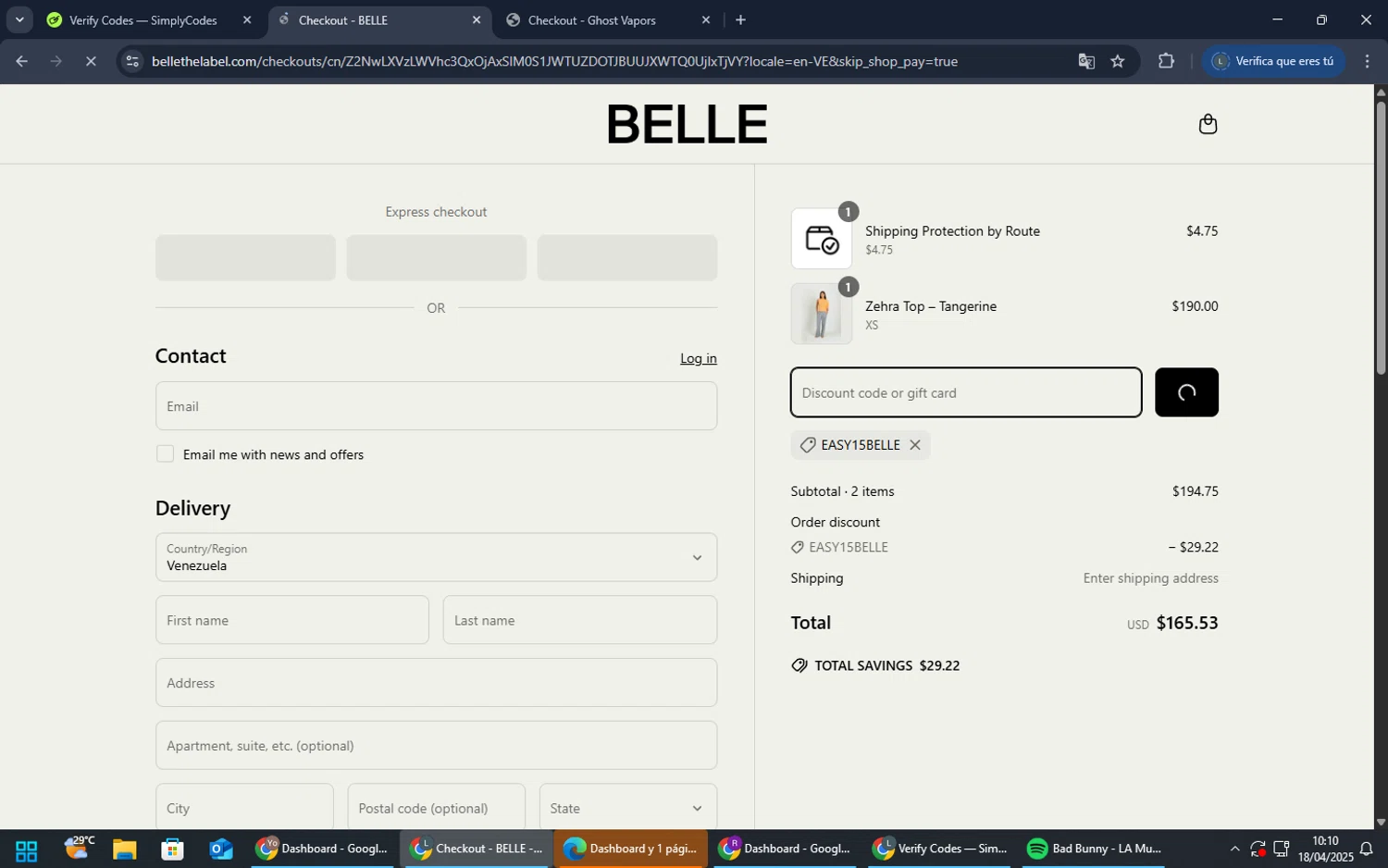The width and height of the screenshot is (1388, 868).
Task: Focus the Last name field
Action: [x=580, y=620]
